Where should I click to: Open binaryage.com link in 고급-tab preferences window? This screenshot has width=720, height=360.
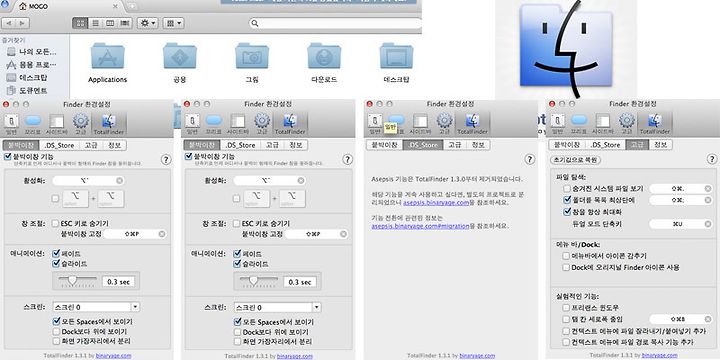659,355
